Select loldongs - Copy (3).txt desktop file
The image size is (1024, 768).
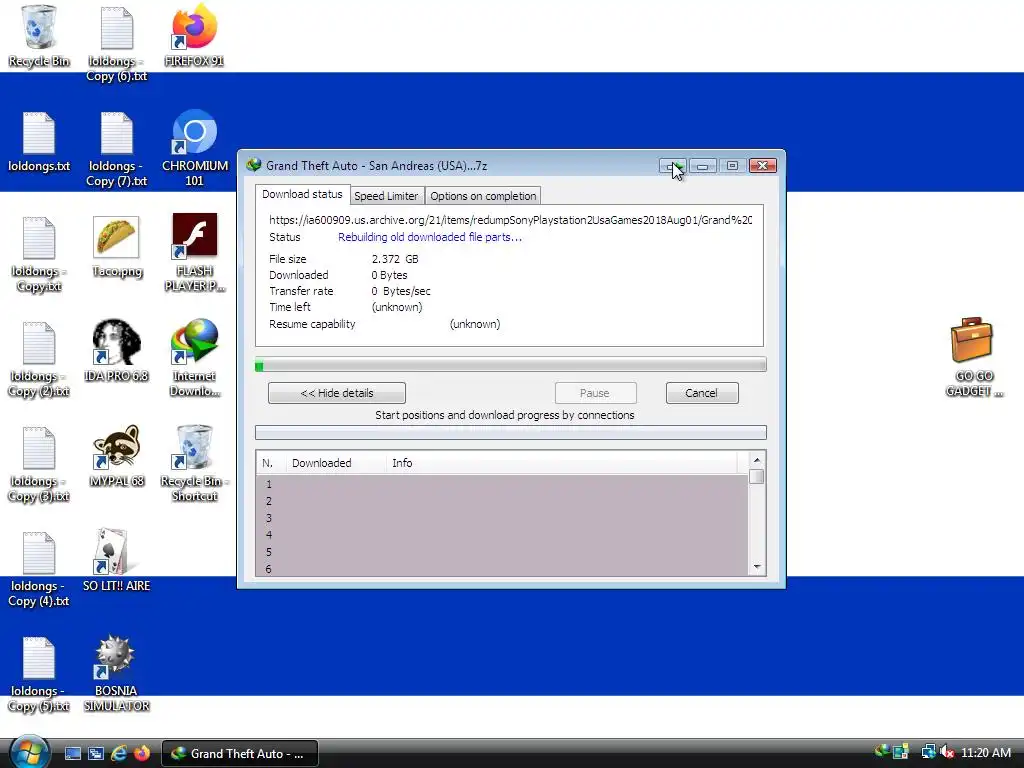pos(39,464)
